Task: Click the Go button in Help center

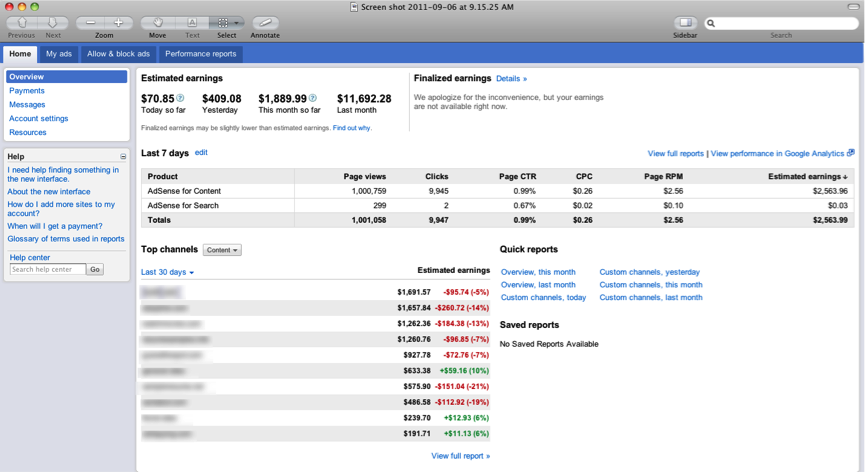Action: click(95, 269)
